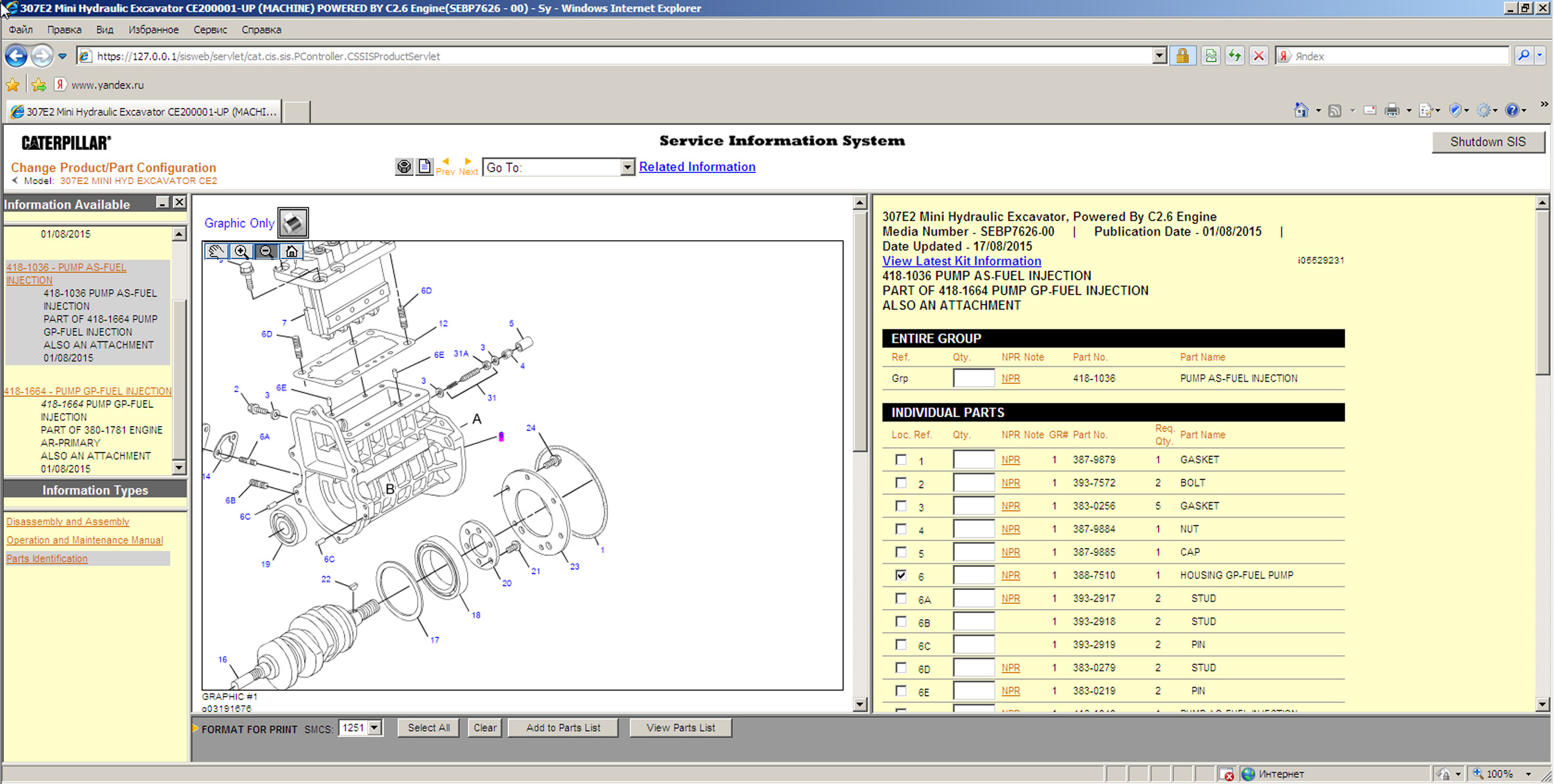Tick the checkbox for part 6A STUD

[901, 599]
